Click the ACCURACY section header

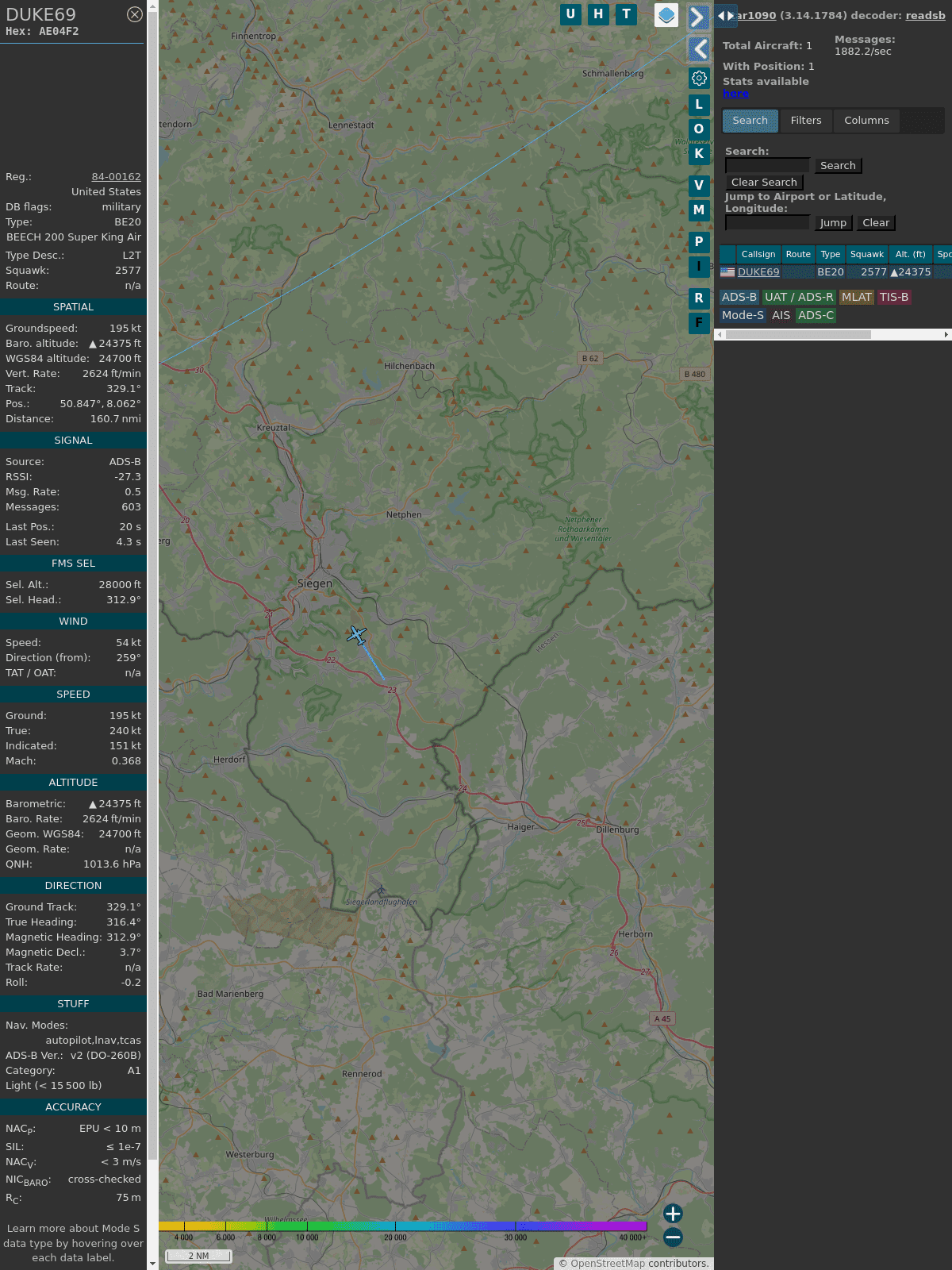73,1107
